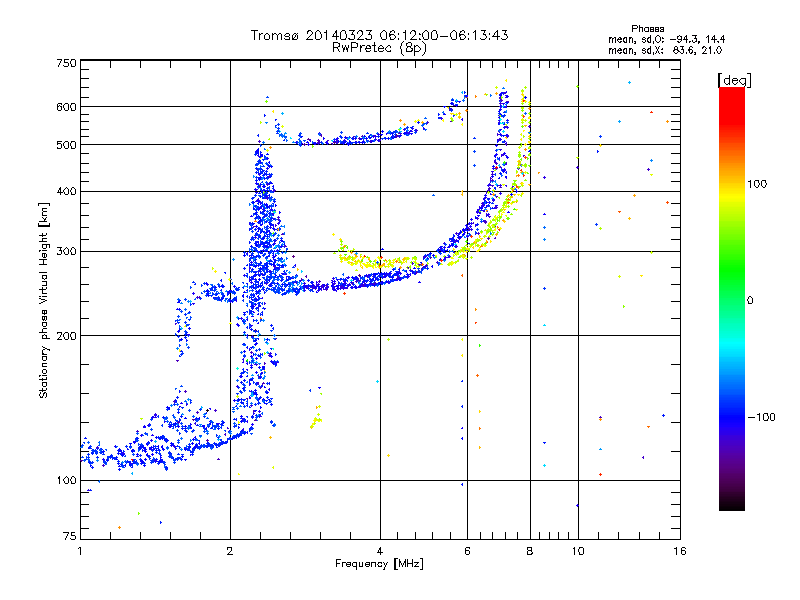Viewport: 800px width, 600px height.
Task: Click the colorbar tick label '100'
Action: pos(757,184)
